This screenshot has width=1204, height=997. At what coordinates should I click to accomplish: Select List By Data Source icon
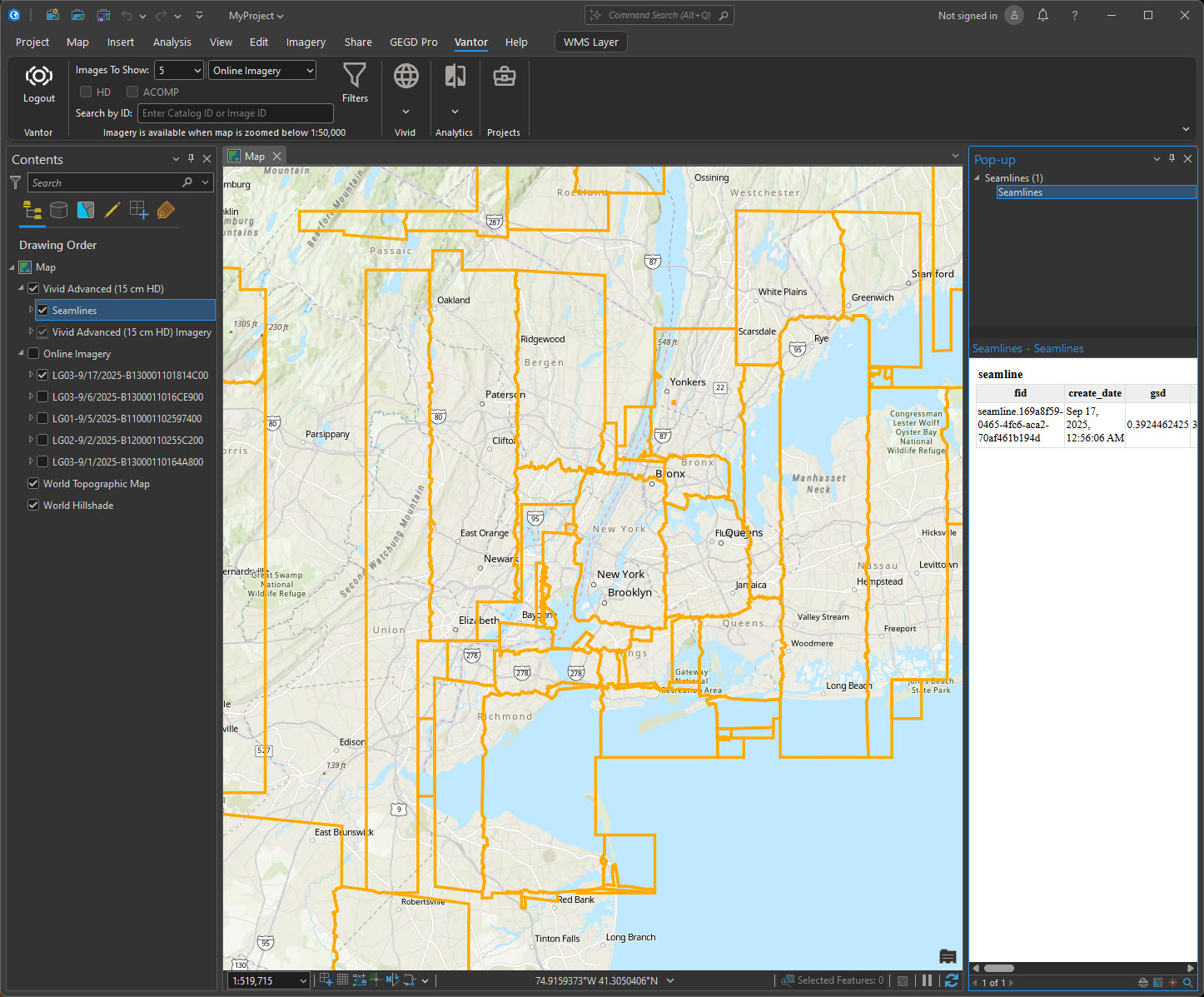(x=58, y=211)
